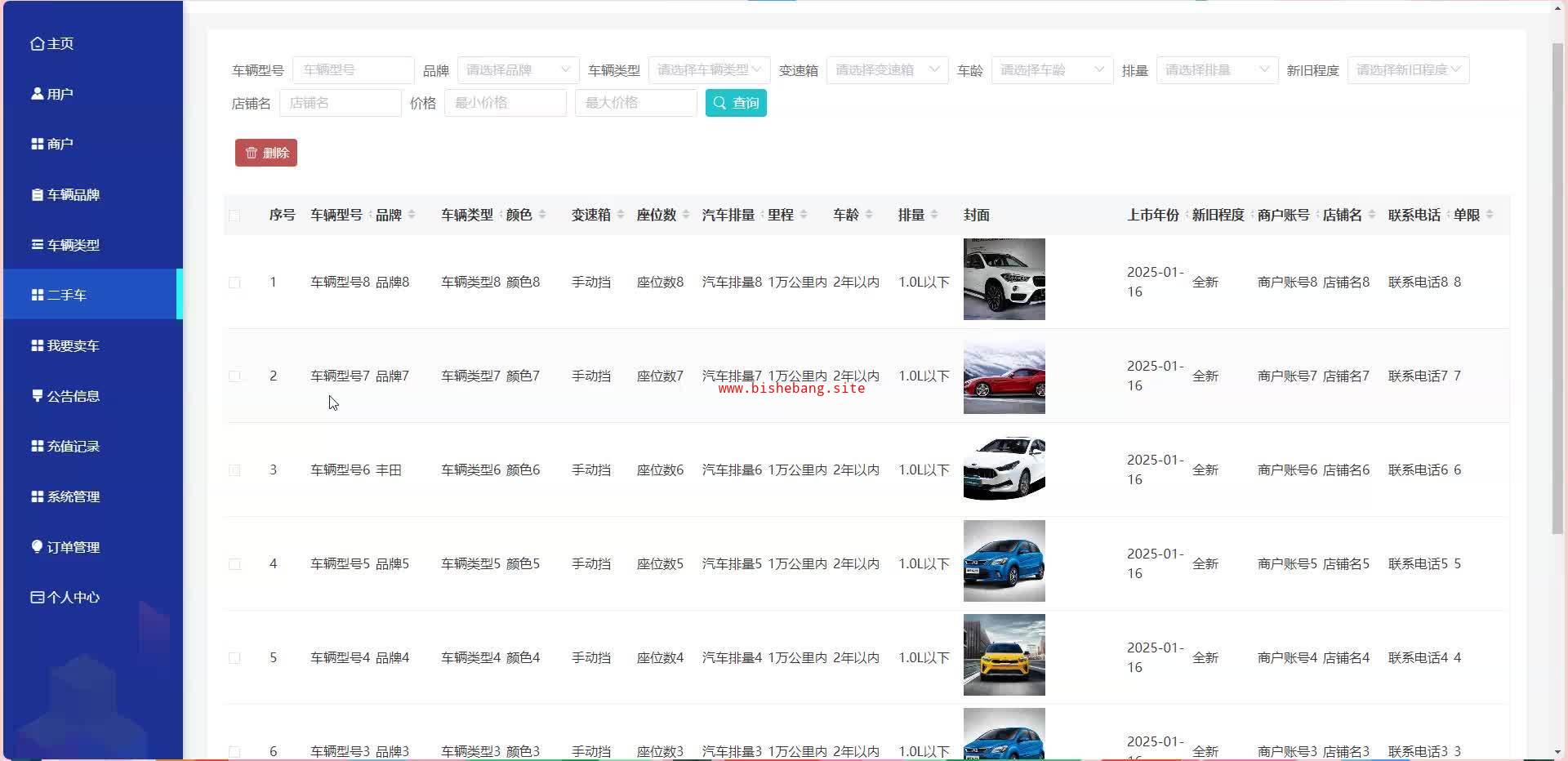Click the lightbulb icon beside 订单管理
The image size is (1568, 761).
point(37,546)
